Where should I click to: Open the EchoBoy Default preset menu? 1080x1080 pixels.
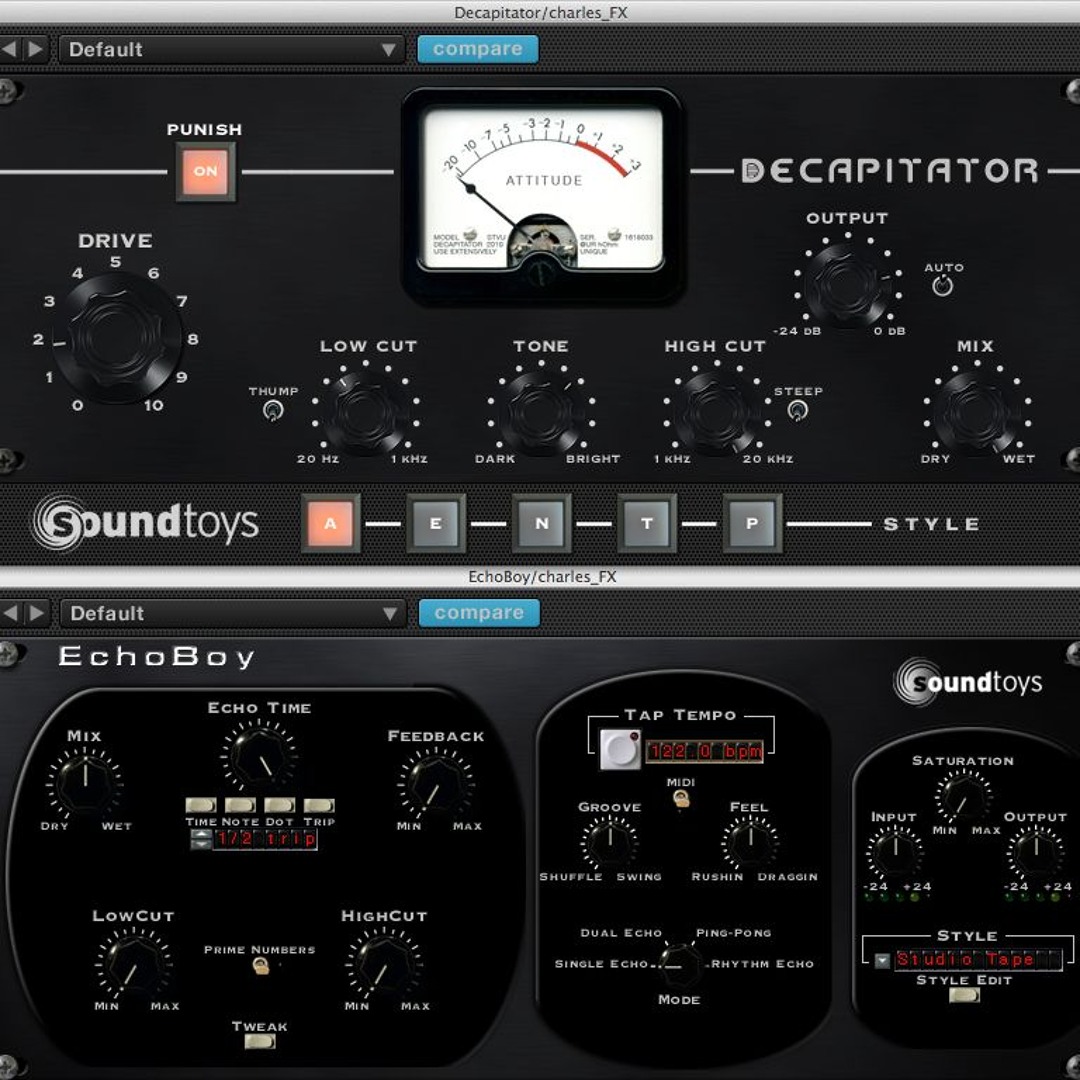click(232, 613)
